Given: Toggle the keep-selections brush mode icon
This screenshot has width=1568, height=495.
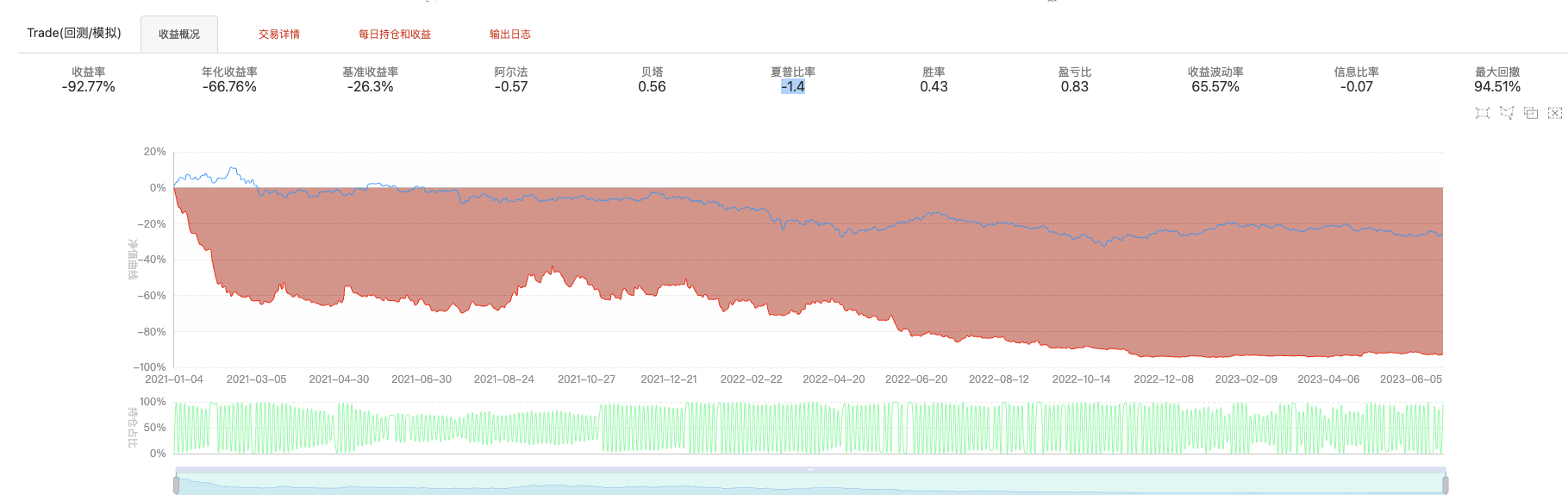Looking at the screenshot, I should coord(1531,113).
